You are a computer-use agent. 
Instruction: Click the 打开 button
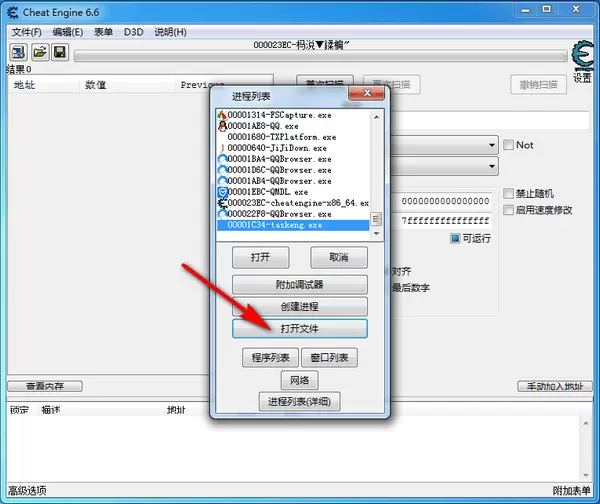point(261,258)
